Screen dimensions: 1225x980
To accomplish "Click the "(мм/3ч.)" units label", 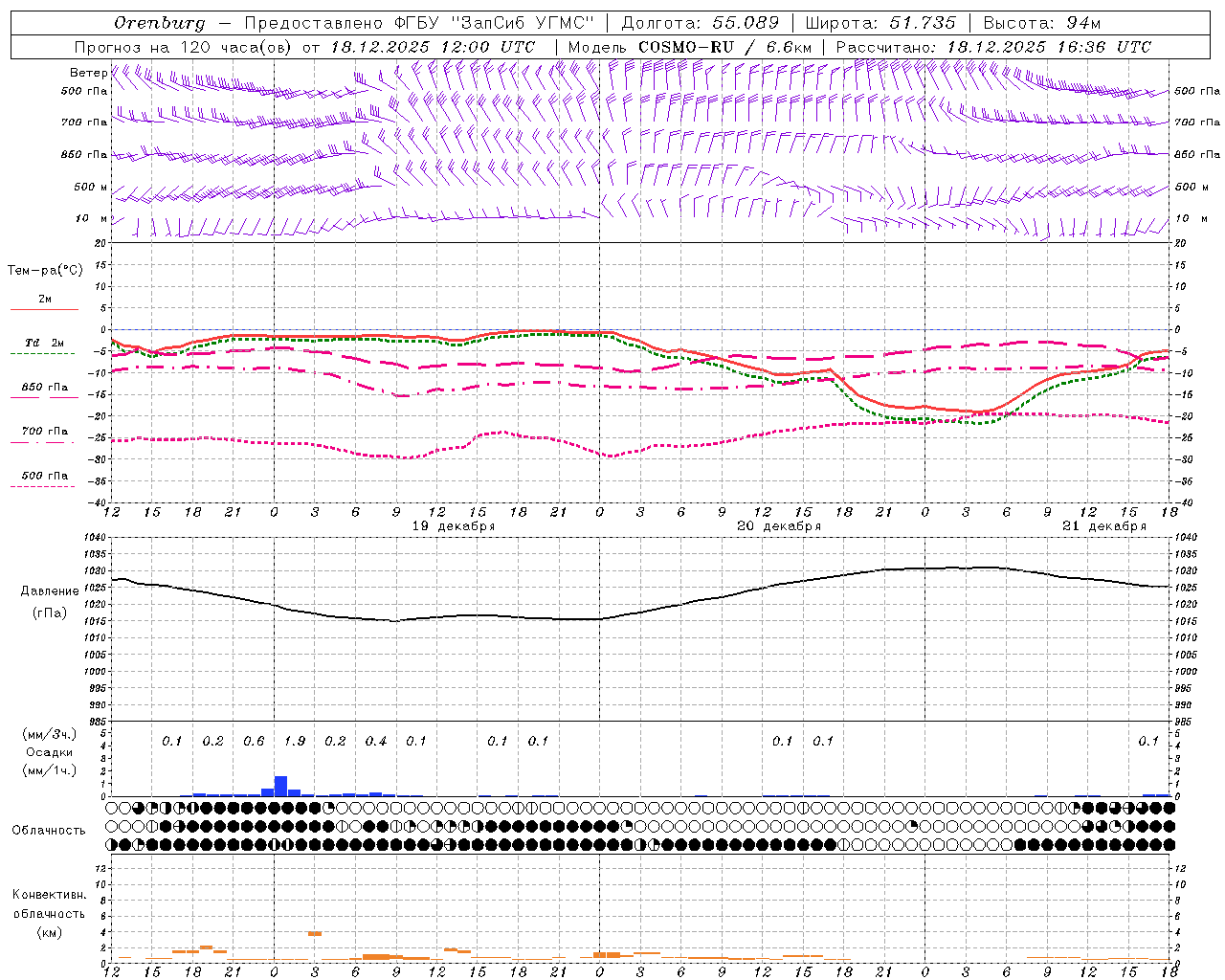I will [49, 734].
